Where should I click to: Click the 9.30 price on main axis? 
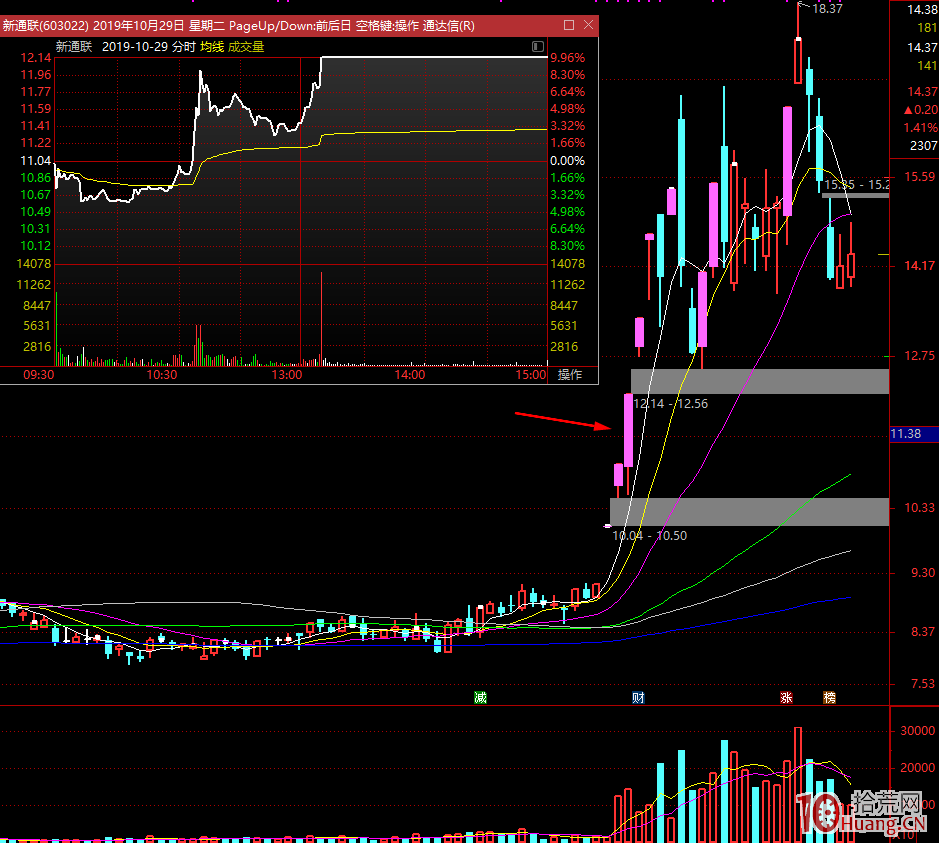click(923, 573)
